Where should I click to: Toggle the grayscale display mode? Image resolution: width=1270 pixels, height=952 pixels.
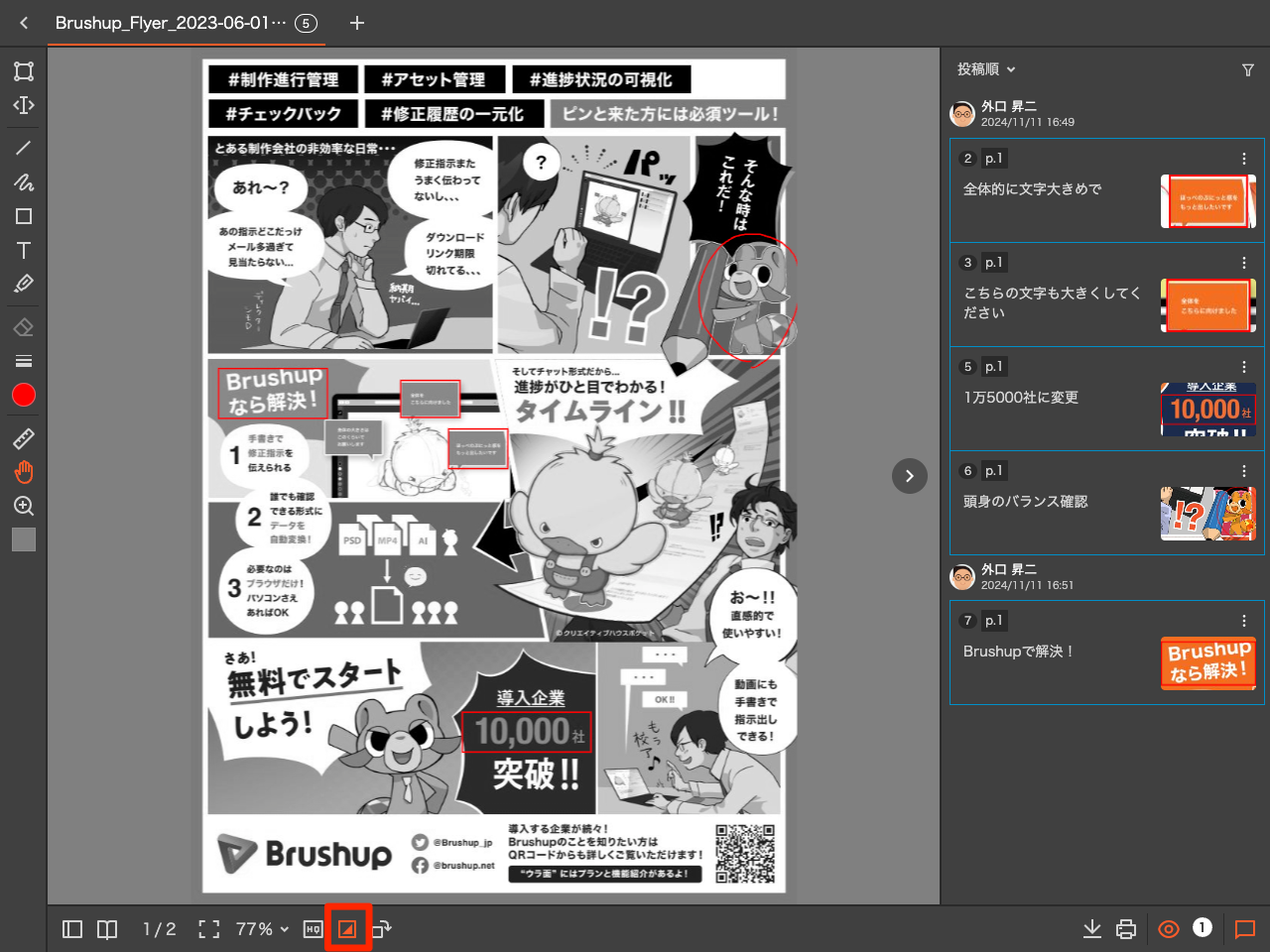coord(348,929)
